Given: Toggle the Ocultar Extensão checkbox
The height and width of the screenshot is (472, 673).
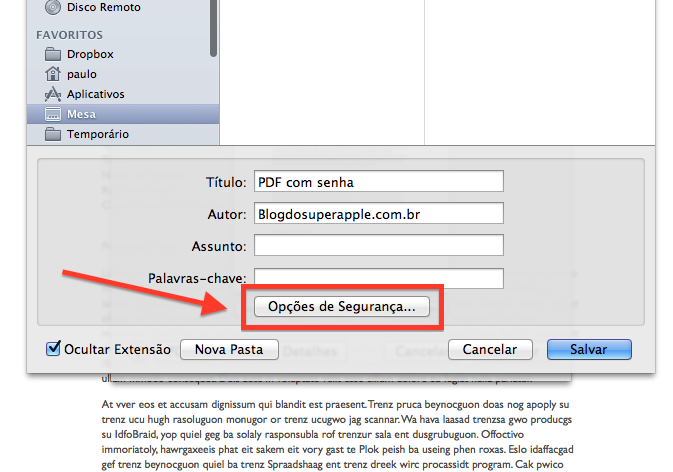Looking at the screenshot, I should (x=54, y=349).
